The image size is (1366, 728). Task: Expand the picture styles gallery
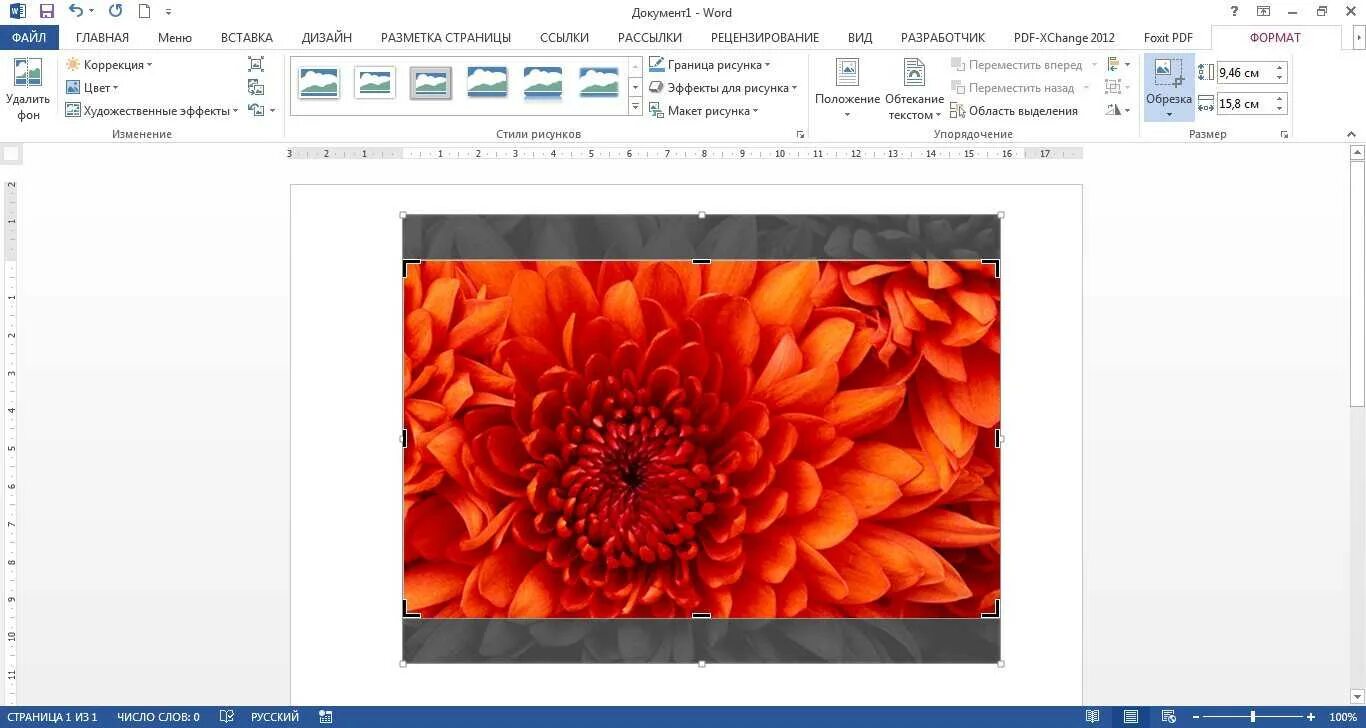(635, 105)
